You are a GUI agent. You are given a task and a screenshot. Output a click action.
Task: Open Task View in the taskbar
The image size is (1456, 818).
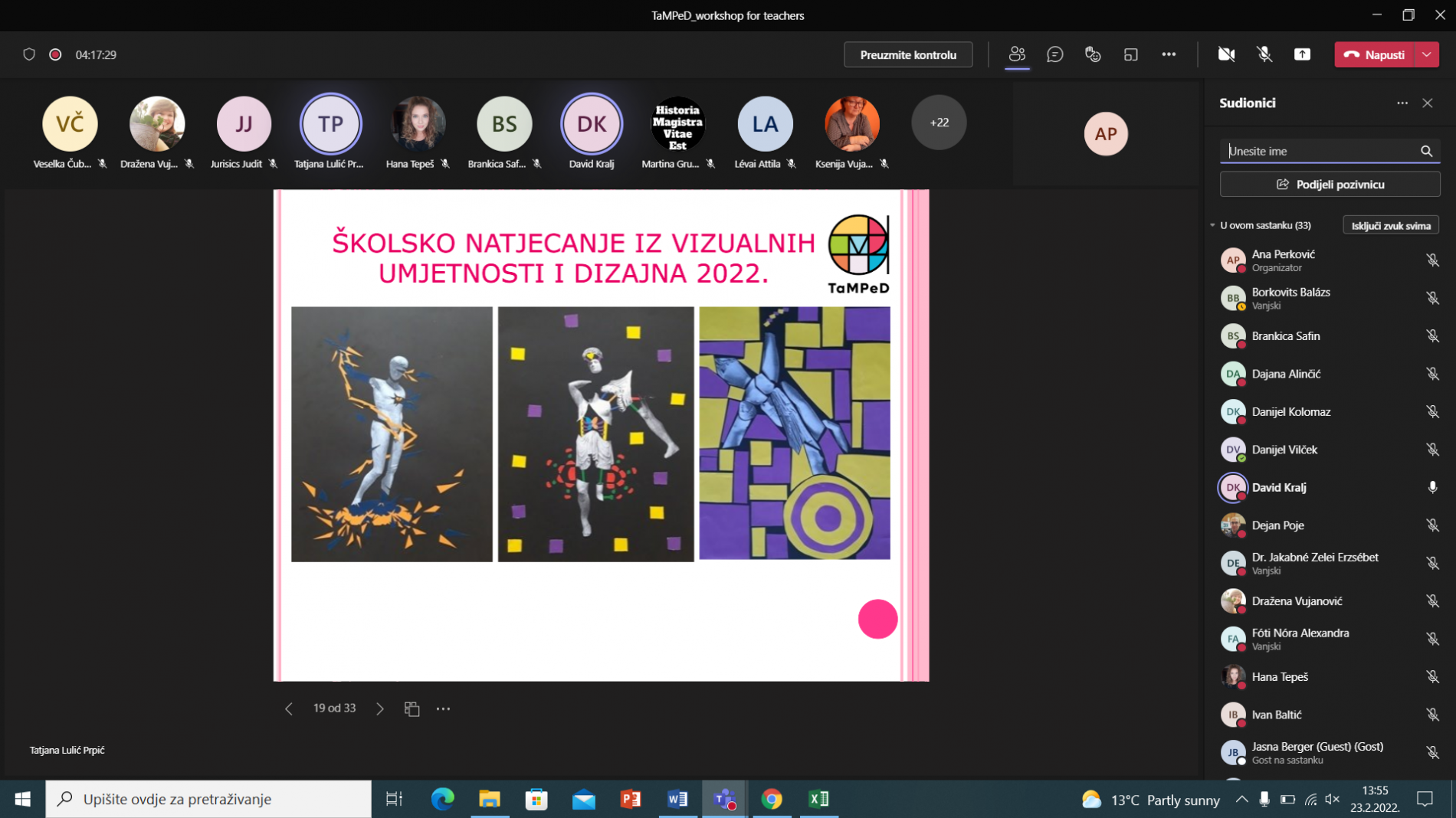(394, 799)
